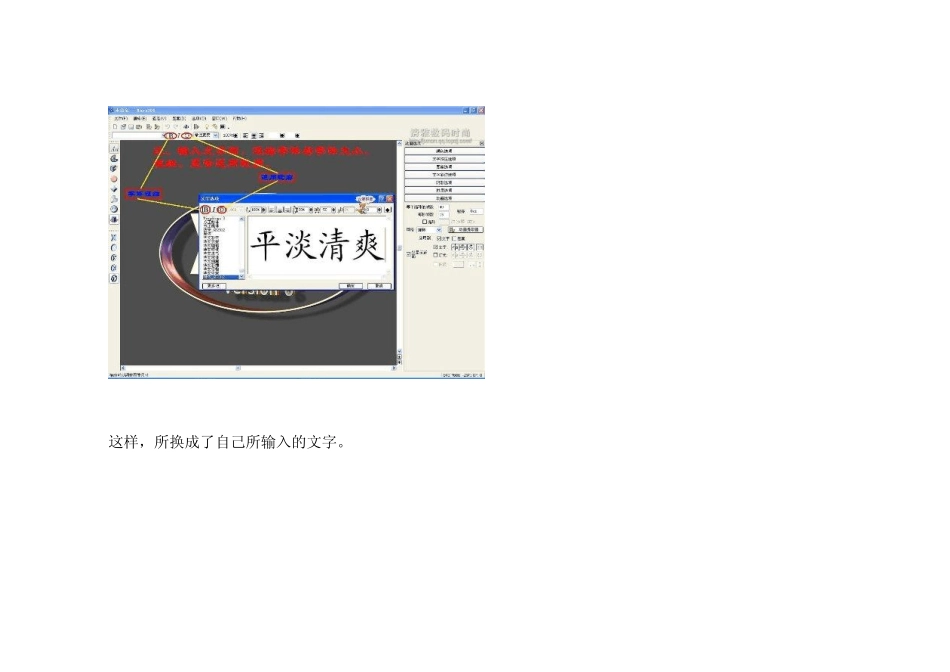Select the globe texture tool in left toolbar

click(114, 209)
